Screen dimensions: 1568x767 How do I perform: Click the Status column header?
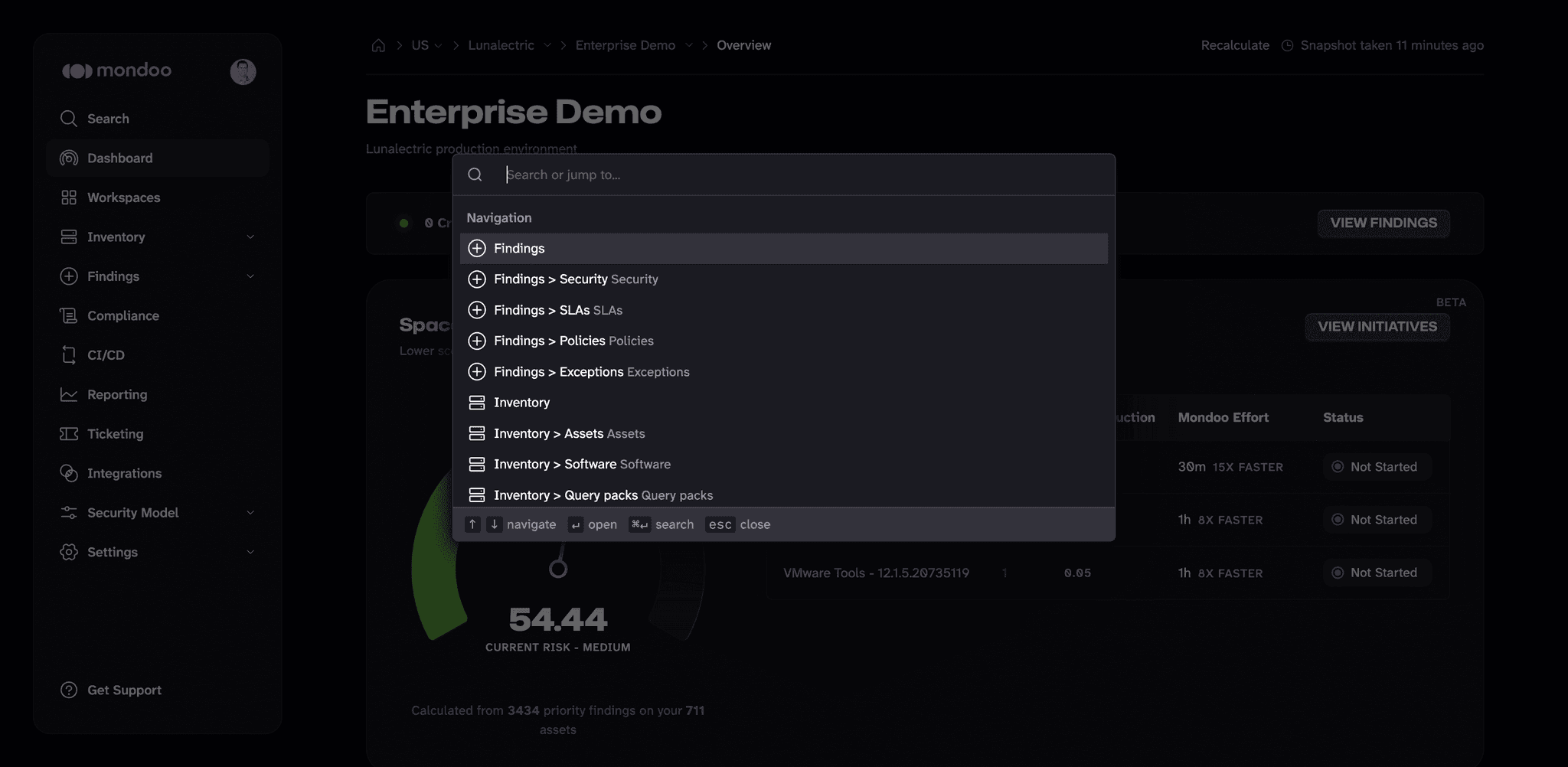click(x=1343, y=417)
